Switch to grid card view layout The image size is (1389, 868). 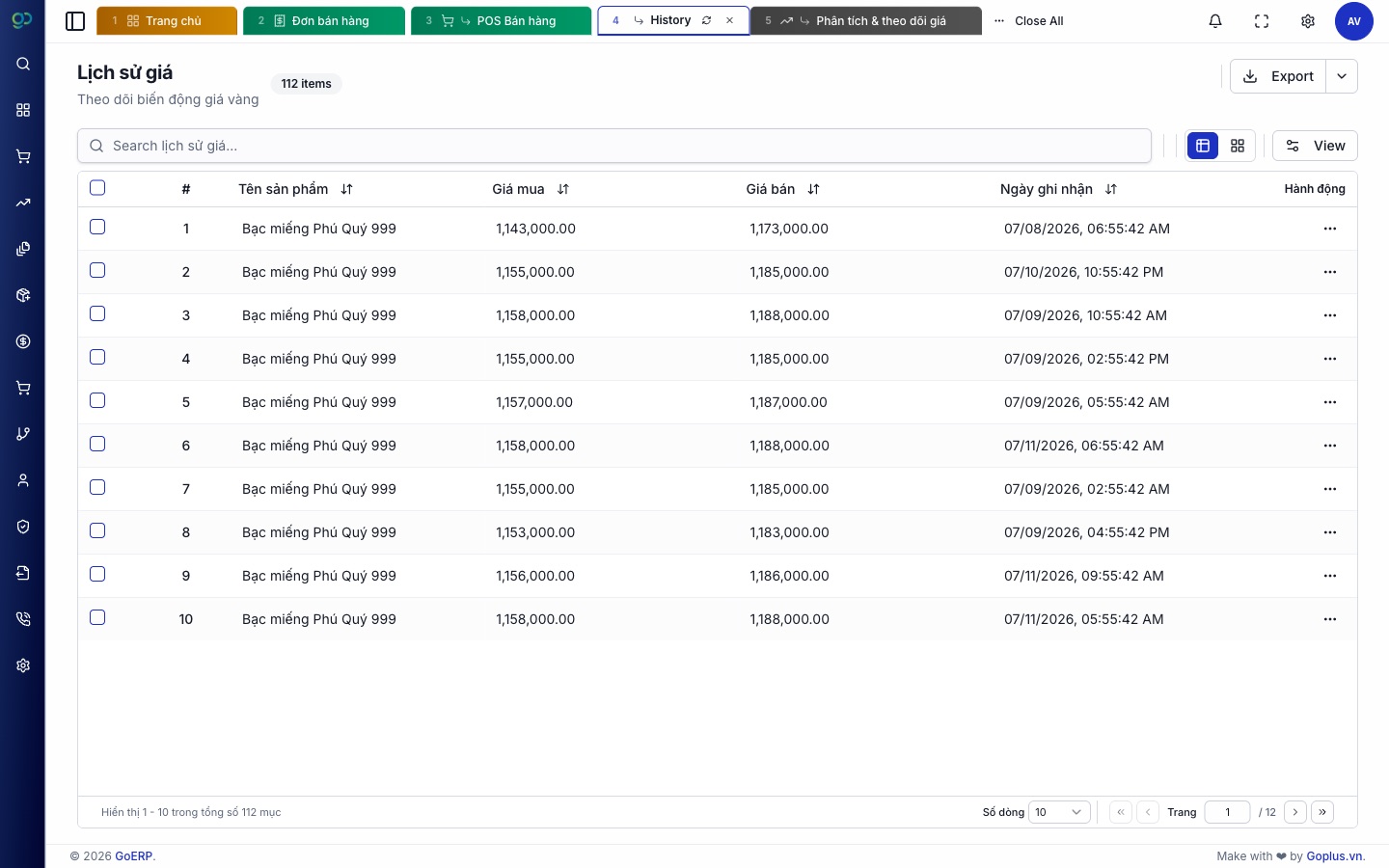1238,146
